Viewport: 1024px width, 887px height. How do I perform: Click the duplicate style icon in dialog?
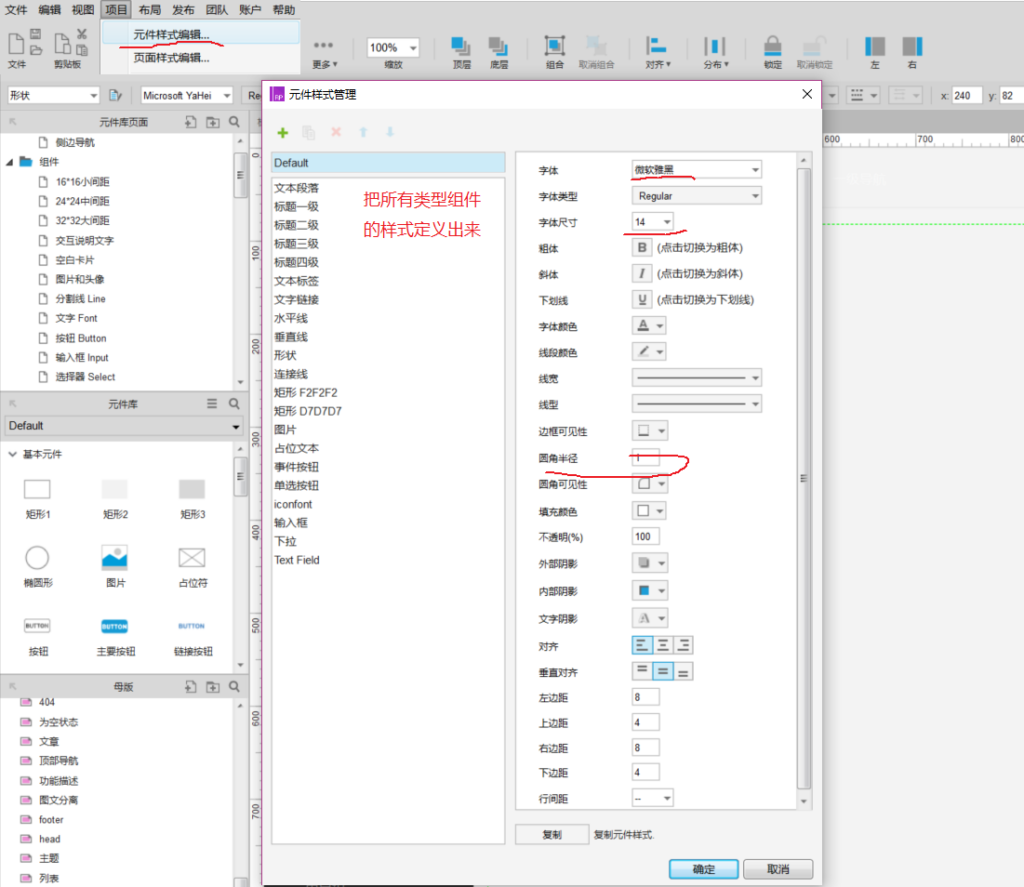[309, 133]
